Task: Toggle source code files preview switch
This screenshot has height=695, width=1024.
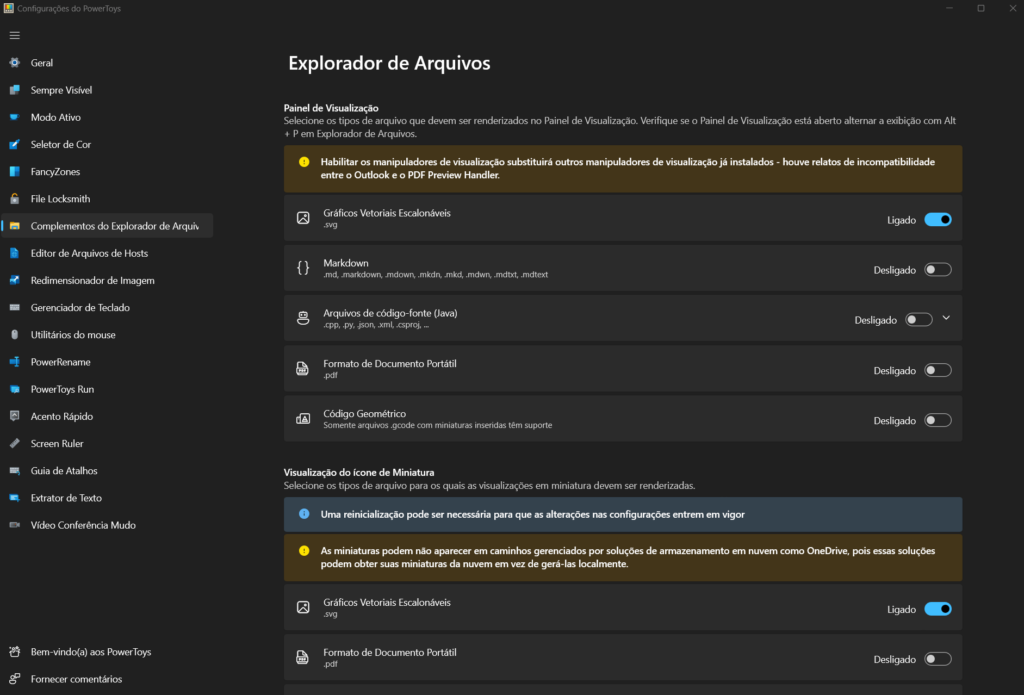Action: point(918,320)
